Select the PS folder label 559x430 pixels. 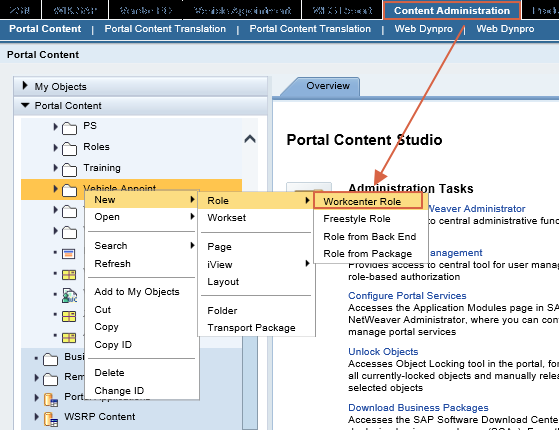point(90,126)
